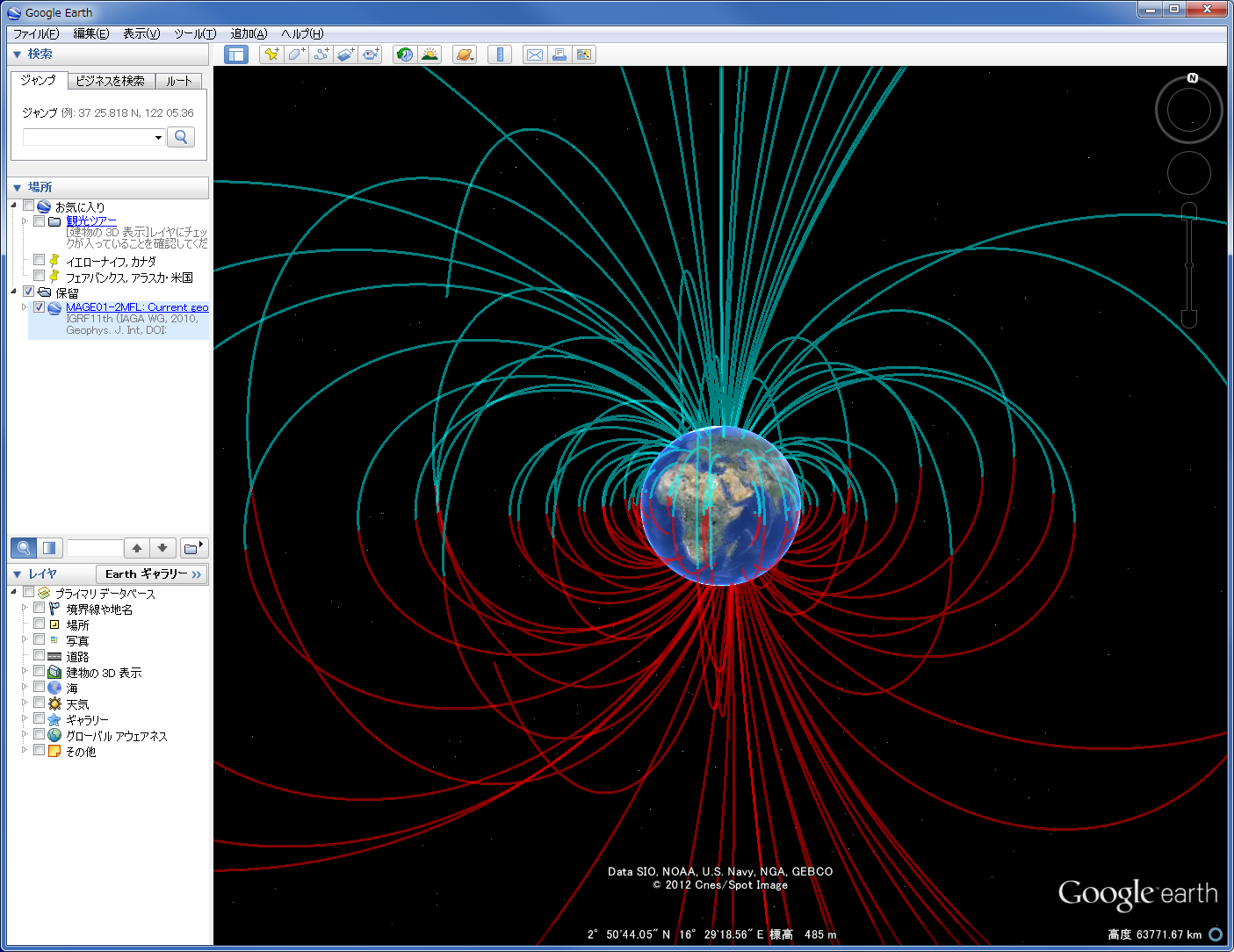
Task: Expand the 境界線や地名 tree node
Action: click(25, 608)
